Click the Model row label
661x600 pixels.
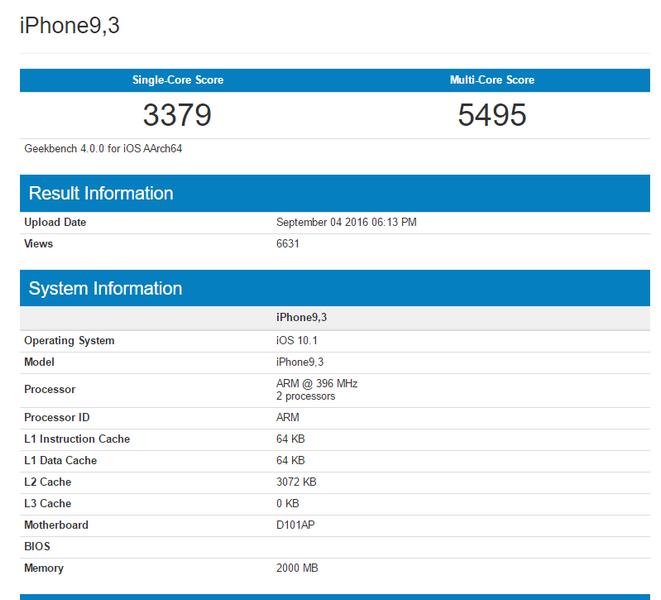point(39,362)
